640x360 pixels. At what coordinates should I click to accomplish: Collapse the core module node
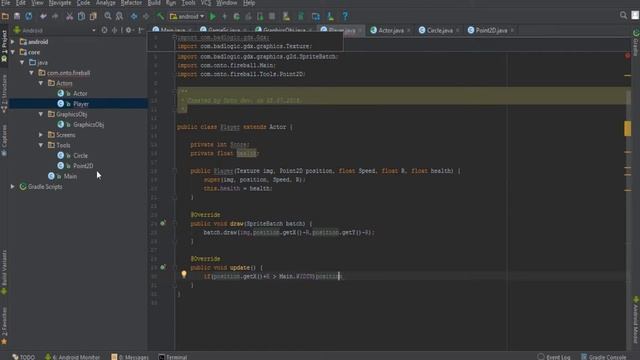coord(13,52)
